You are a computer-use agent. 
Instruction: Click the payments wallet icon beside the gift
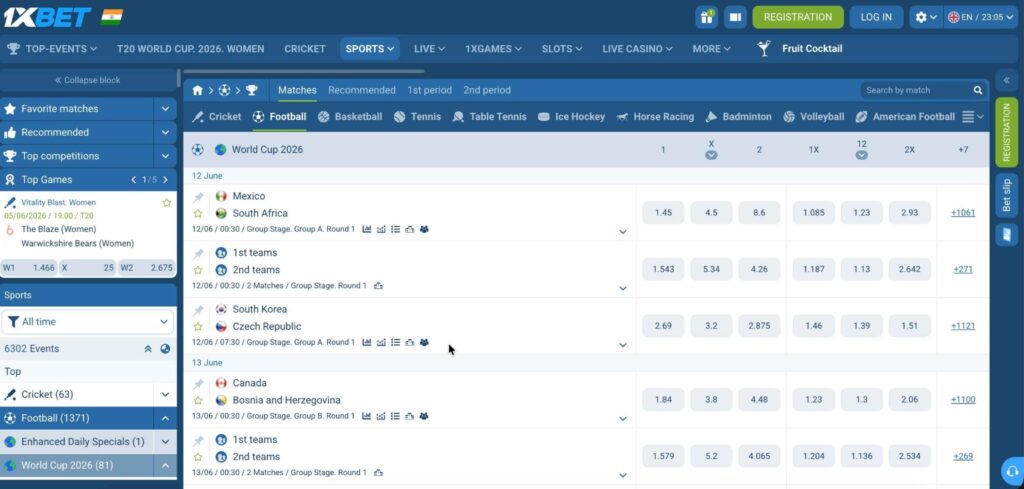click(x=735, y=17)
